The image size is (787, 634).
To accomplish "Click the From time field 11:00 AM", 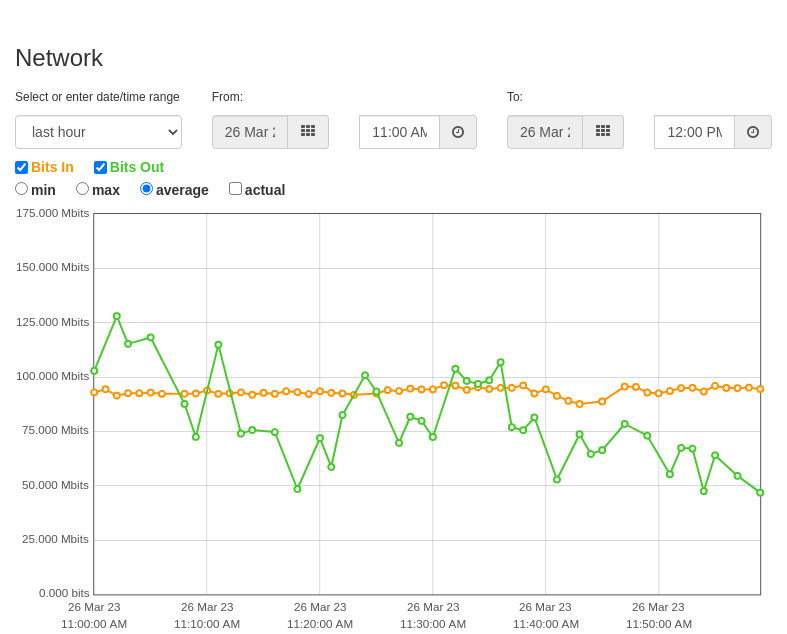I will 400,132.
